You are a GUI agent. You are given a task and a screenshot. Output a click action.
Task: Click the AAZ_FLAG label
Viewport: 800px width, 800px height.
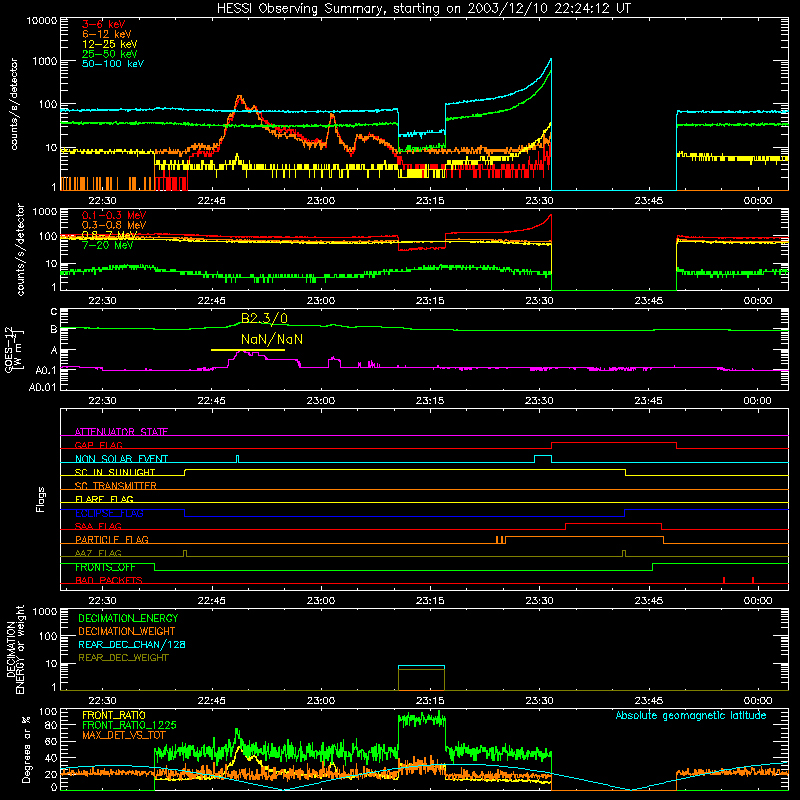[98, 553]
